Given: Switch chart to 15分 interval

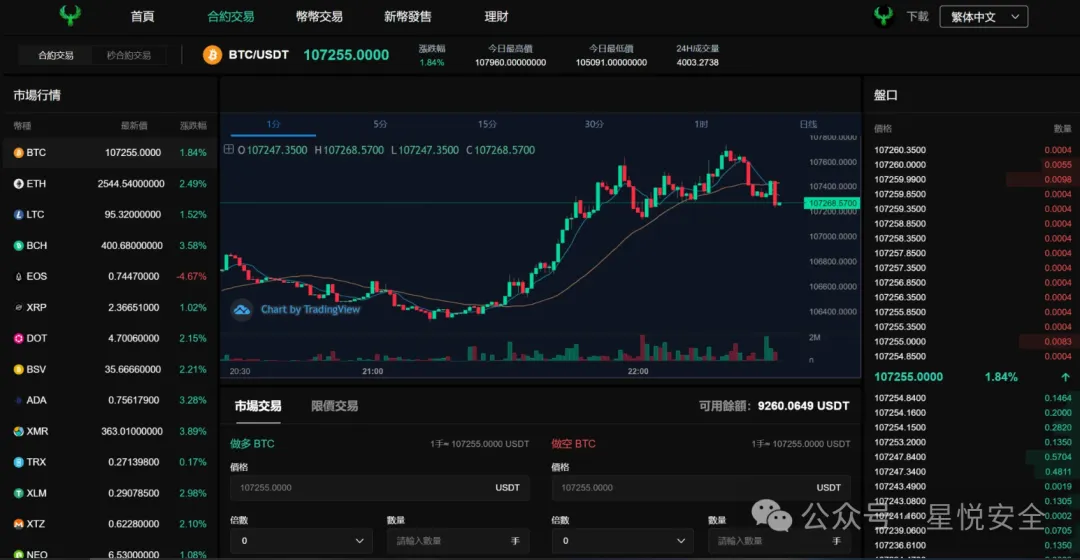Looking at the screenshot, I should pyautogui.click(x=487, y=124).
